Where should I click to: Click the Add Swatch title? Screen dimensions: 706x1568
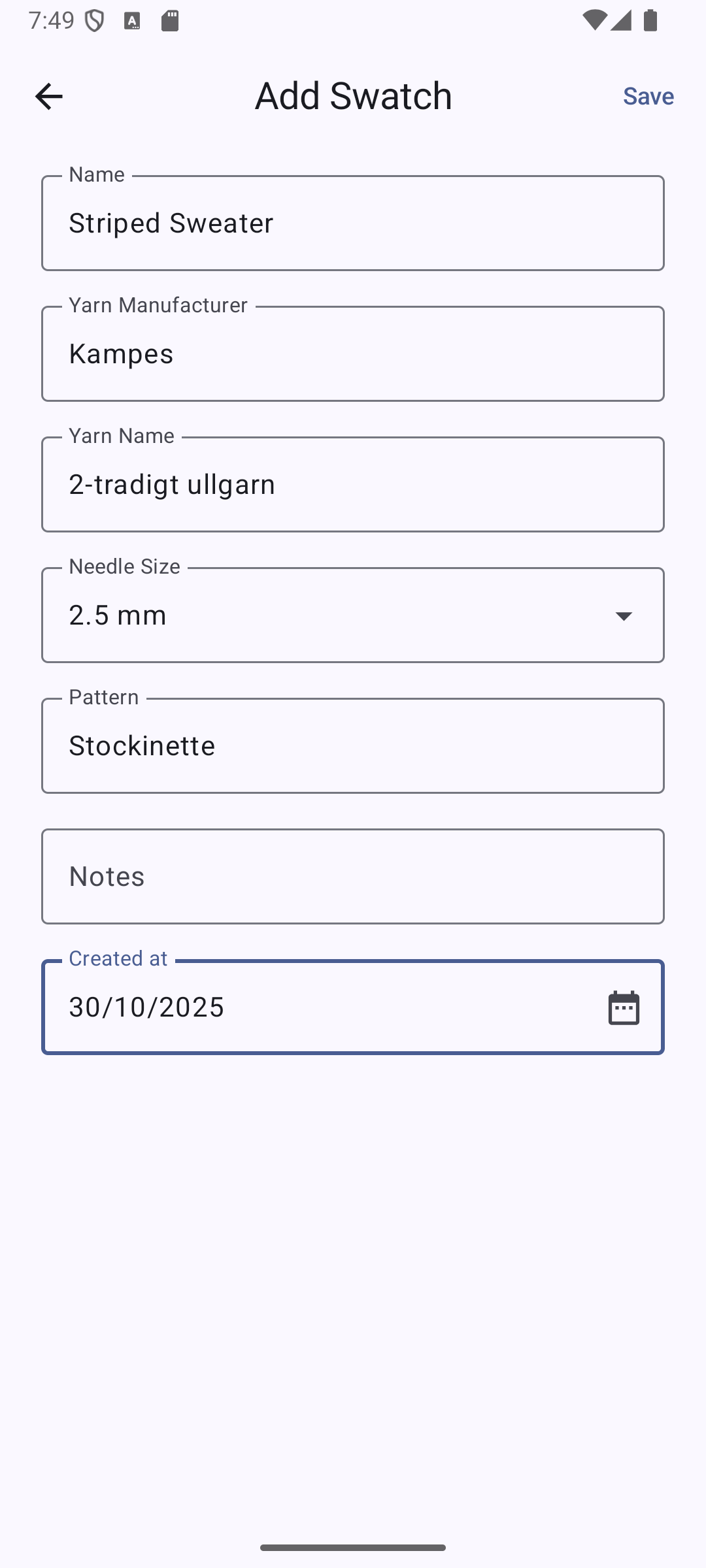pyautogui.click(x=352, y=95)
